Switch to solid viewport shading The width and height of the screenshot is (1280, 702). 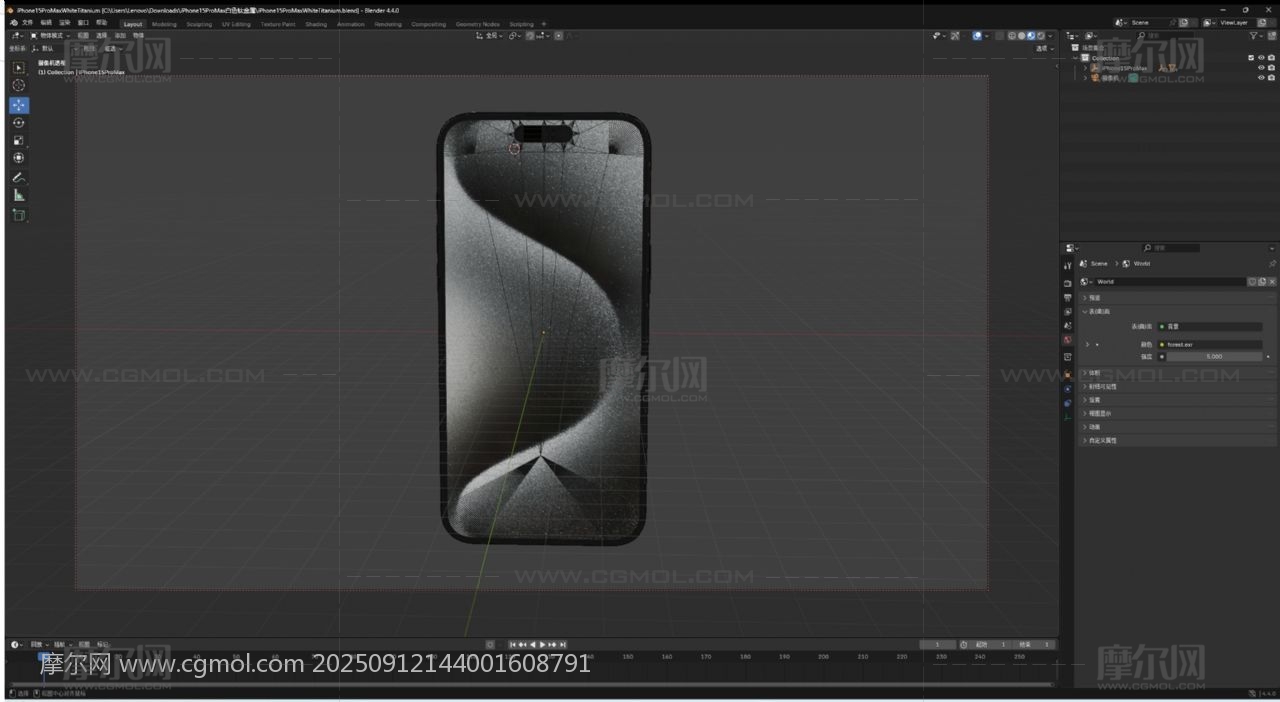click(x=1021, y=35)
